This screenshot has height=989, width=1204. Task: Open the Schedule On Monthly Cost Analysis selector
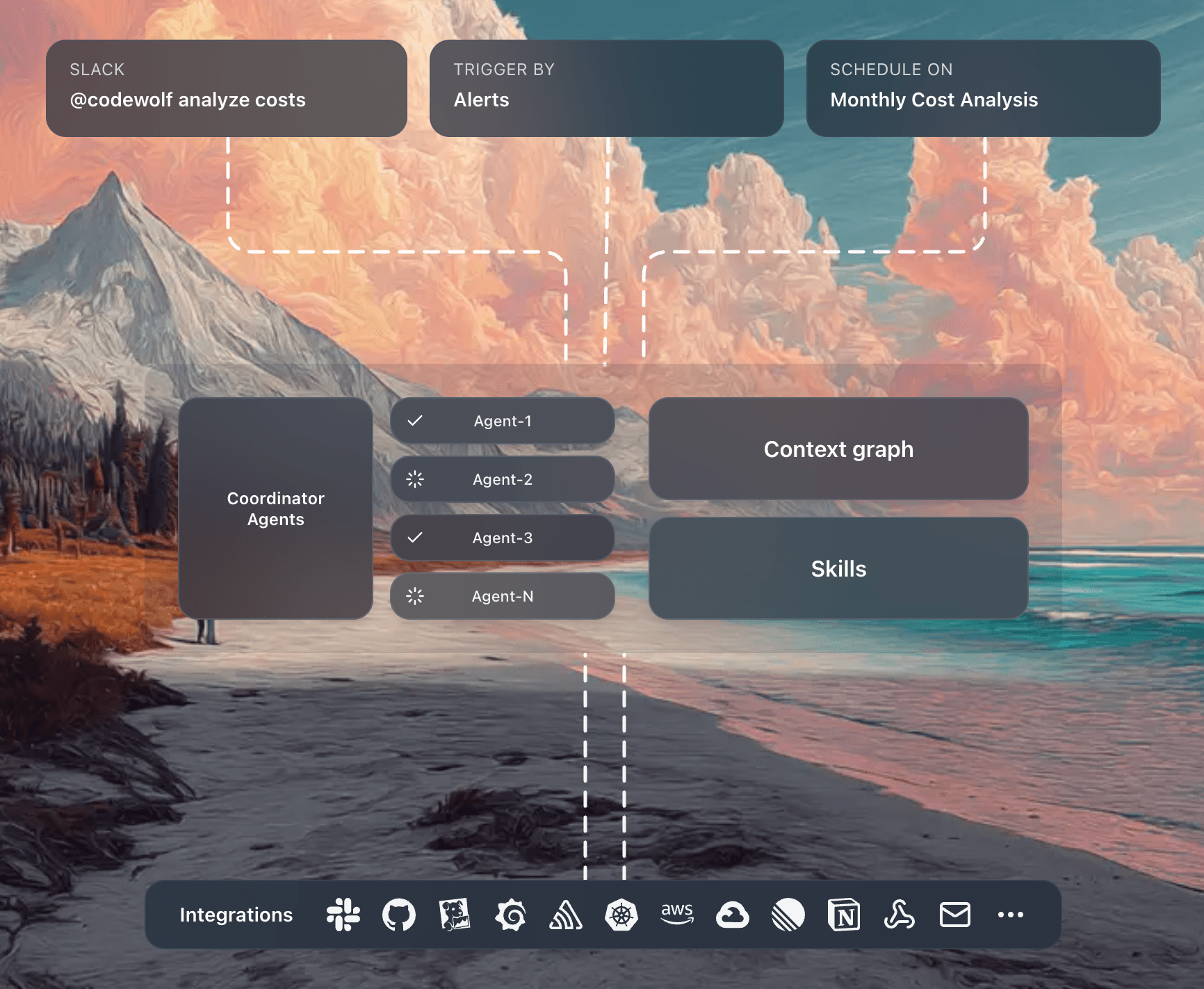pos(984,88)
